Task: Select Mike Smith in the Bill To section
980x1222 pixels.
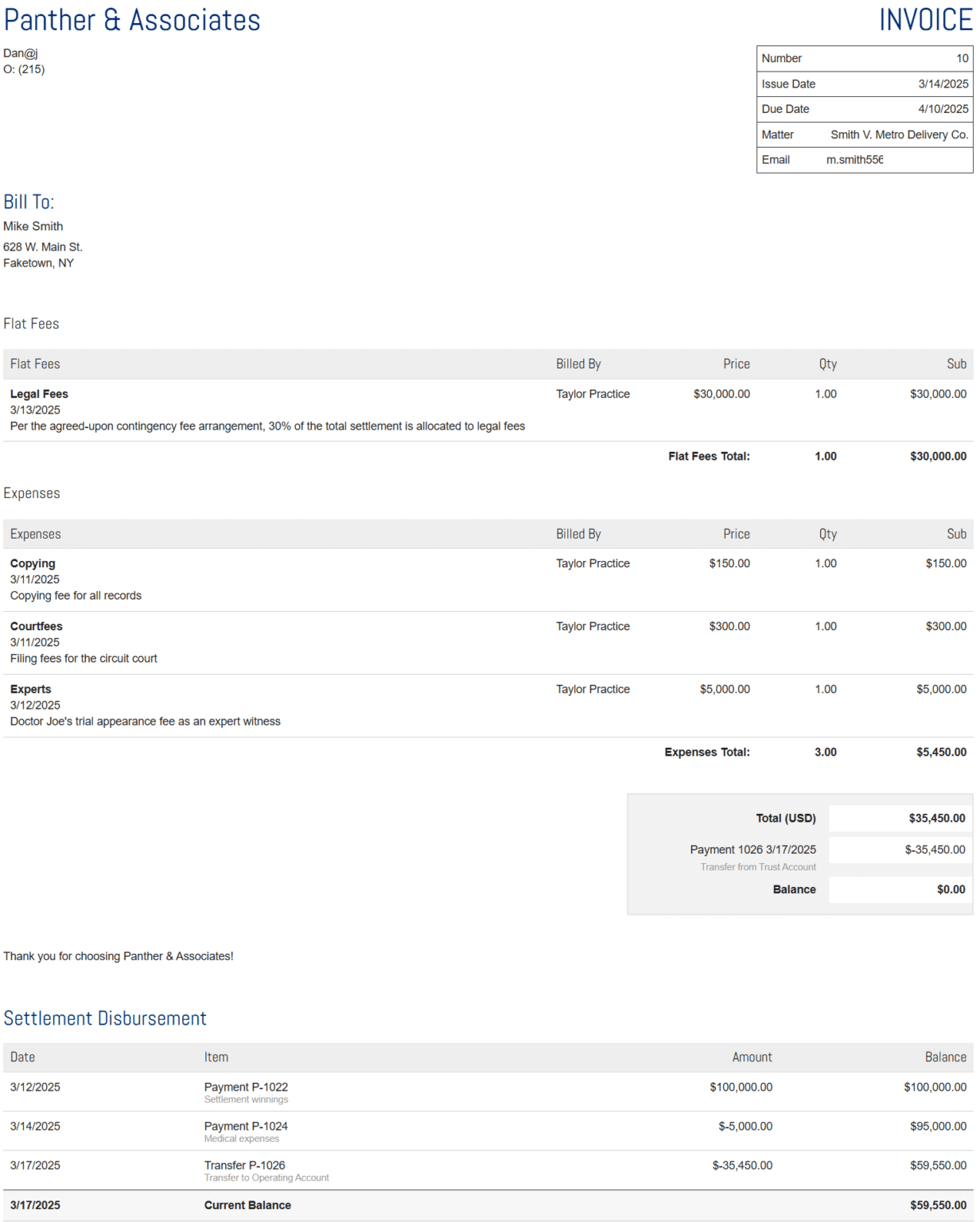Action: 33,226
